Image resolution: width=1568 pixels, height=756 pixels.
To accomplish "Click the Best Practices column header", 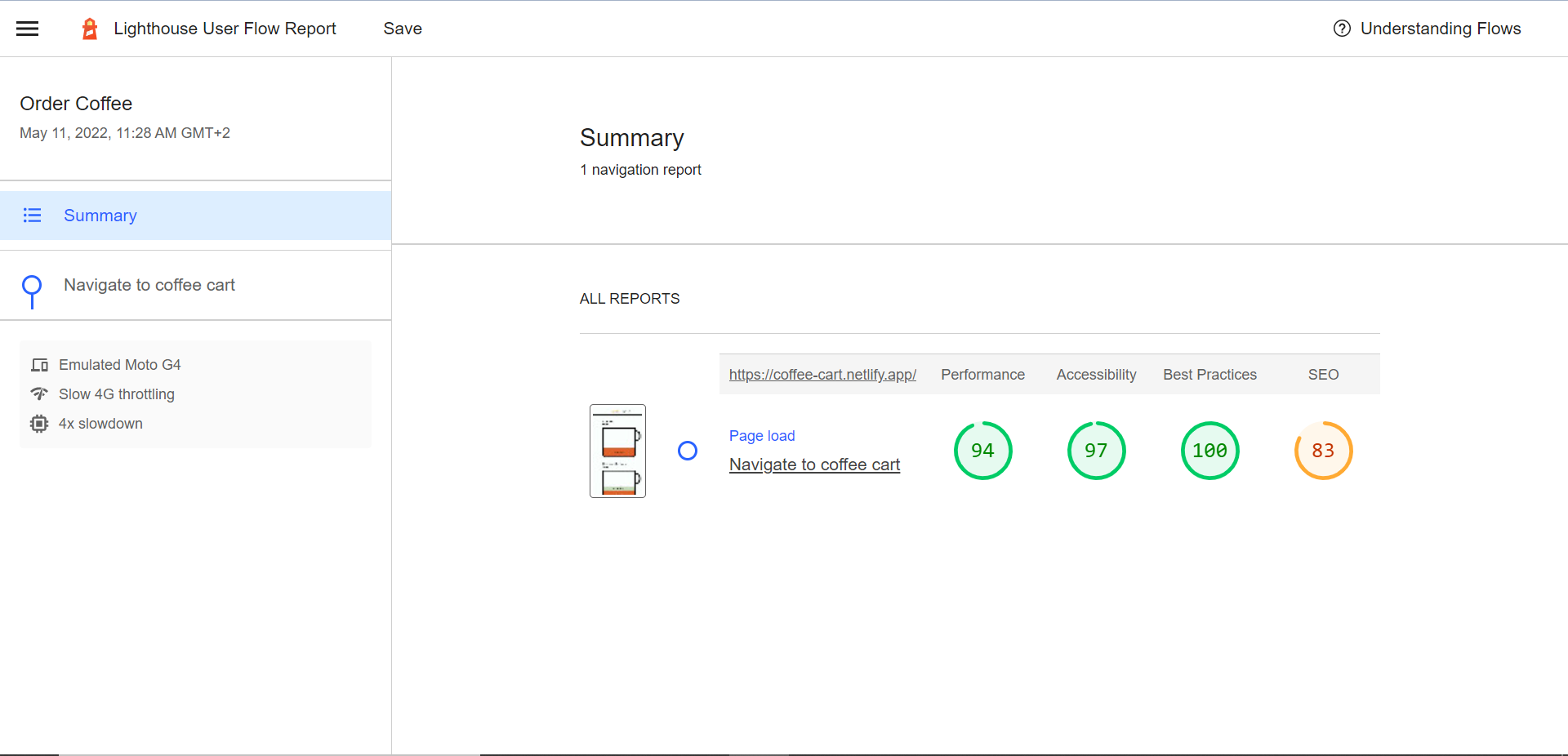I will coord(1210,375).
